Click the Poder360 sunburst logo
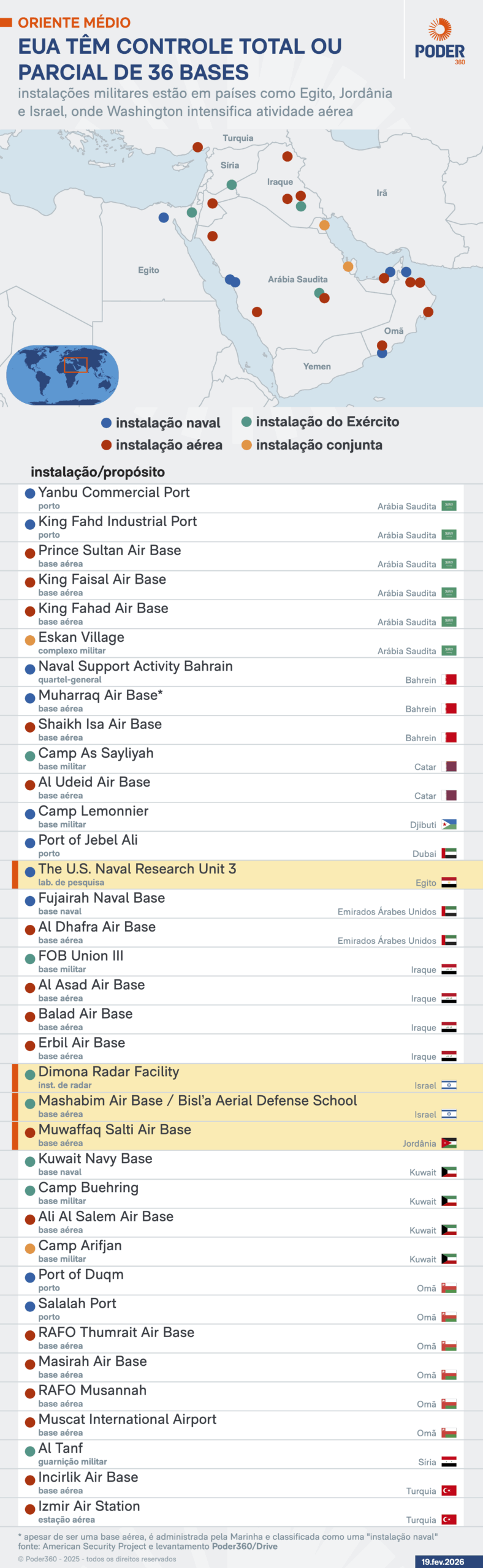The image size is (483, 1568). 439,30
